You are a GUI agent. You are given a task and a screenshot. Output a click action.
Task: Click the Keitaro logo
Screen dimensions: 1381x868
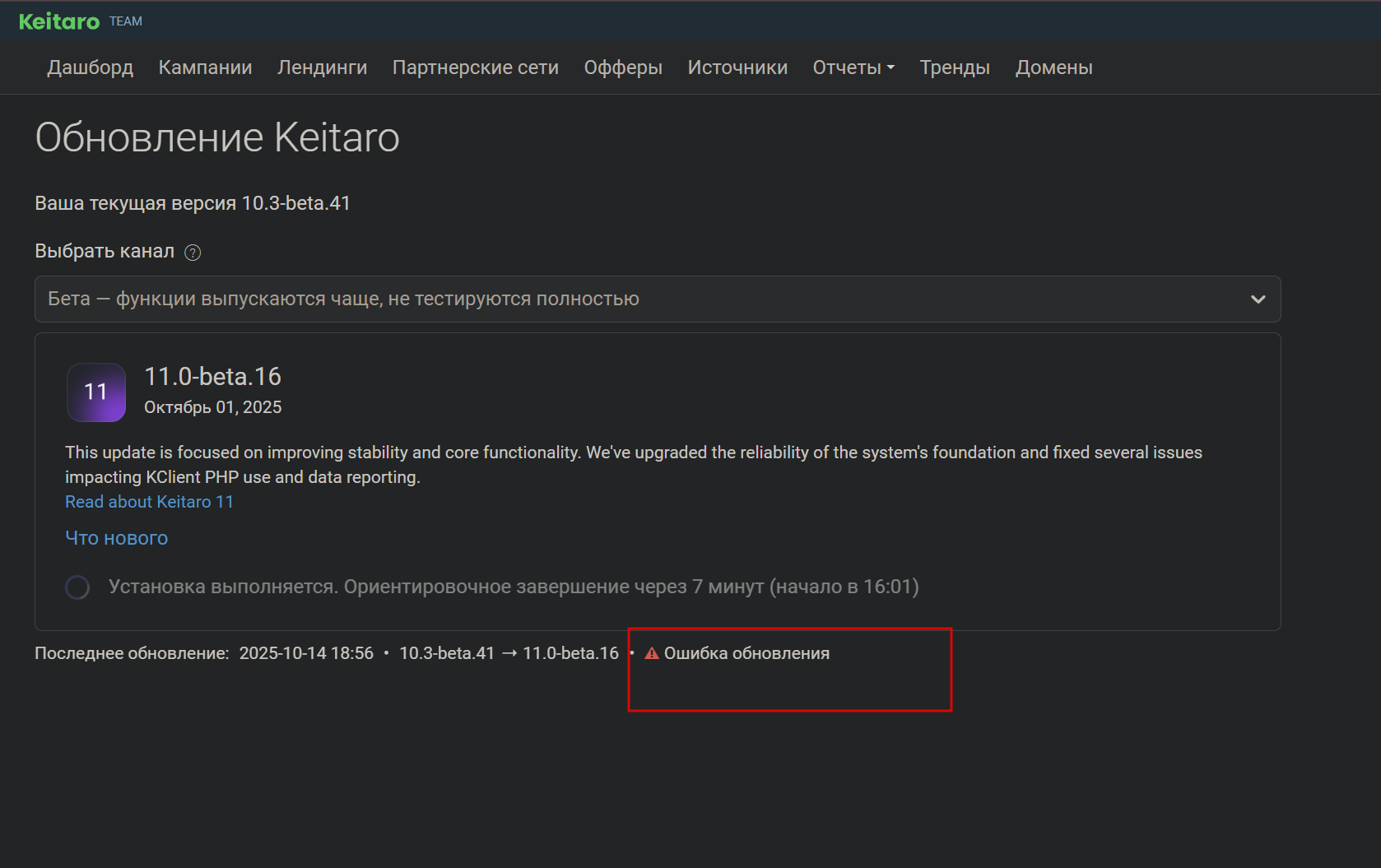point(59,21)
